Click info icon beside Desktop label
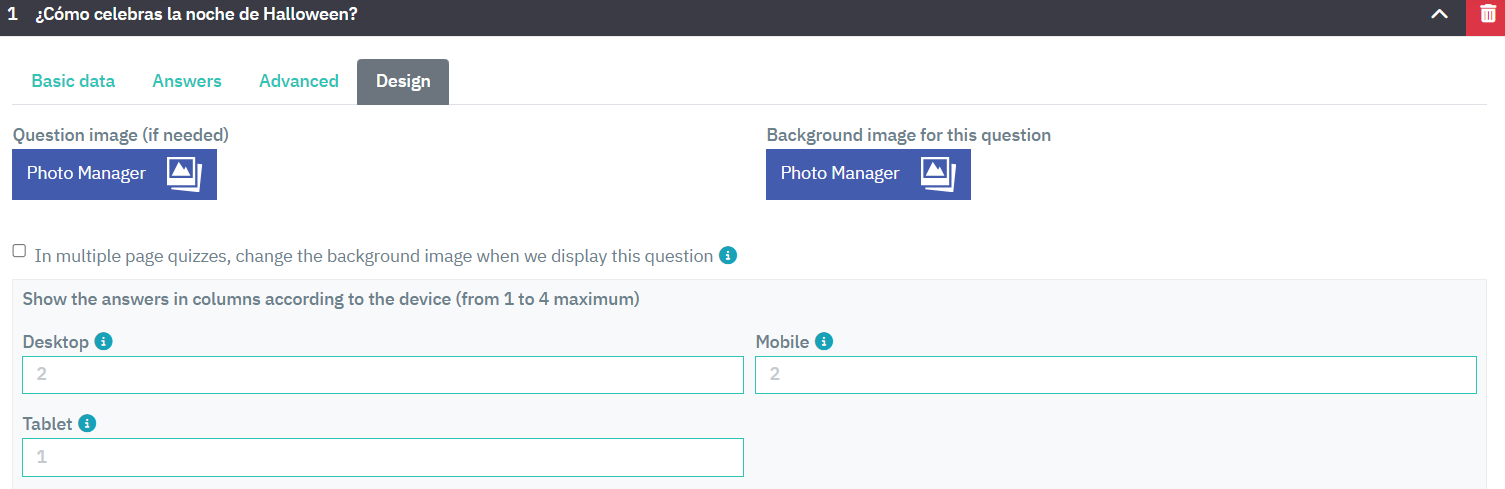 click(103, 342)
